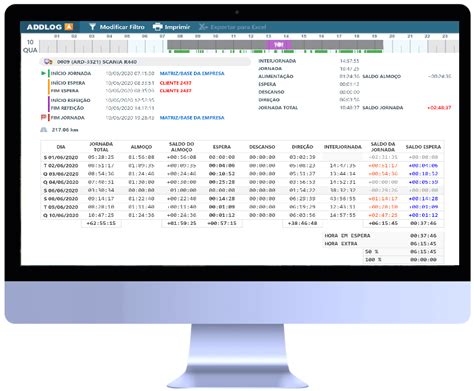Click FIM ESPERA event label
The width and height of the screenshot is (474, 391).
[x=65, y=91]
